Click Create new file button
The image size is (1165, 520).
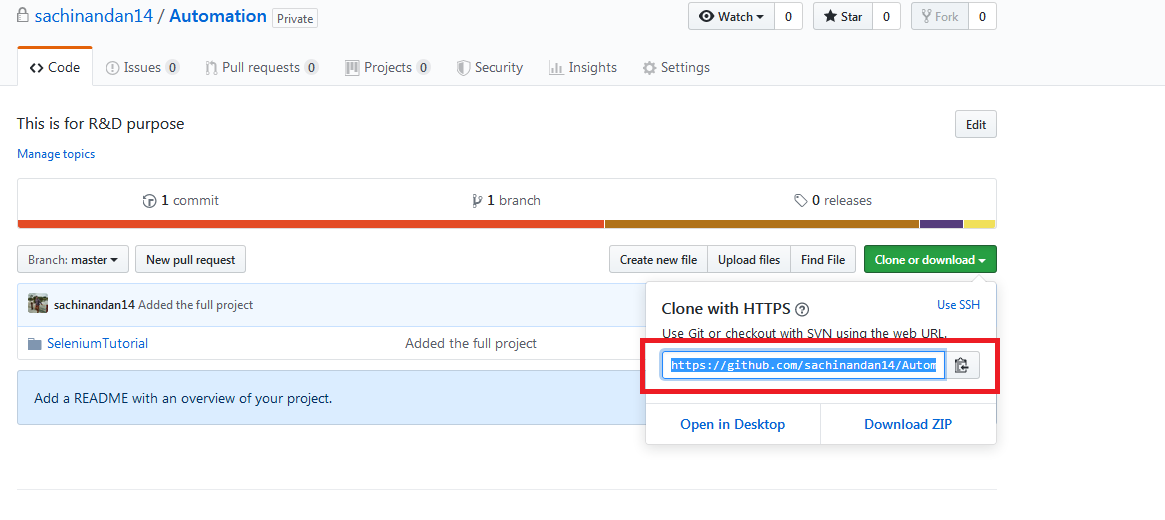point(658,260)
